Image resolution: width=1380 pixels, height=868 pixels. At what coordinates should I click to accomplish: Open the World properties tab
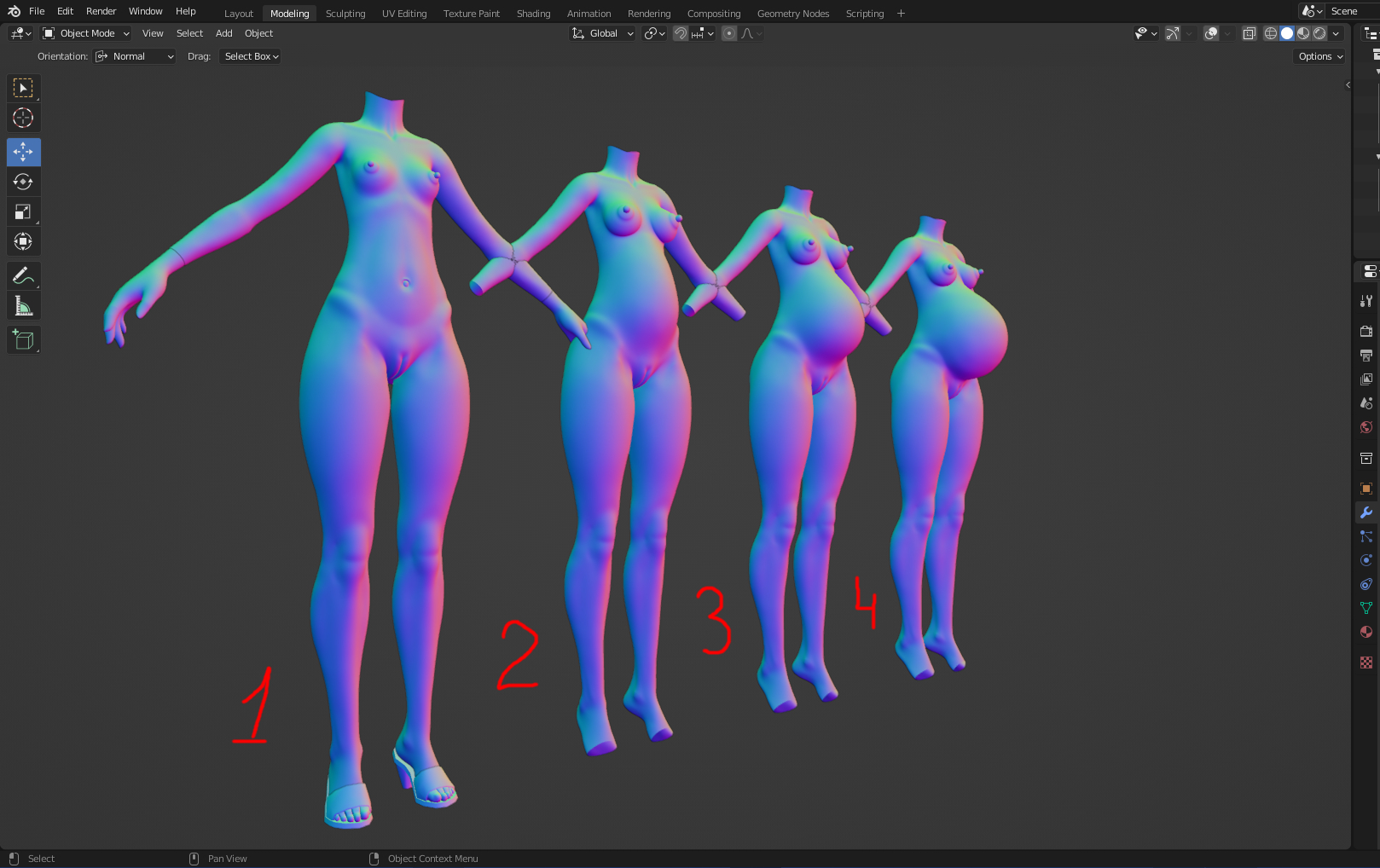pyautogui.click(x=1366, y=427)
